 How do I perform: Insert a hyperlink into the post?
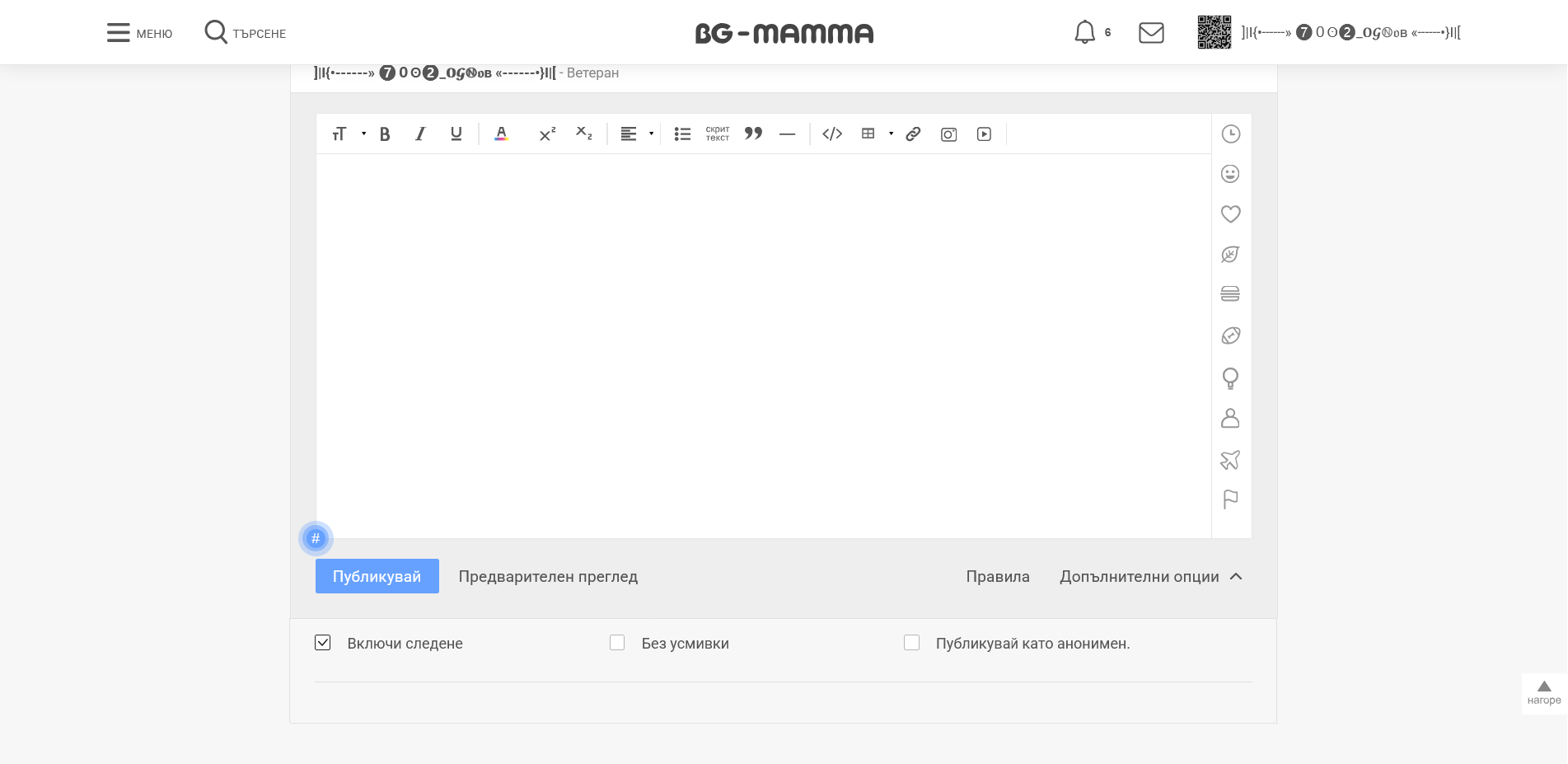click(913, 134)
